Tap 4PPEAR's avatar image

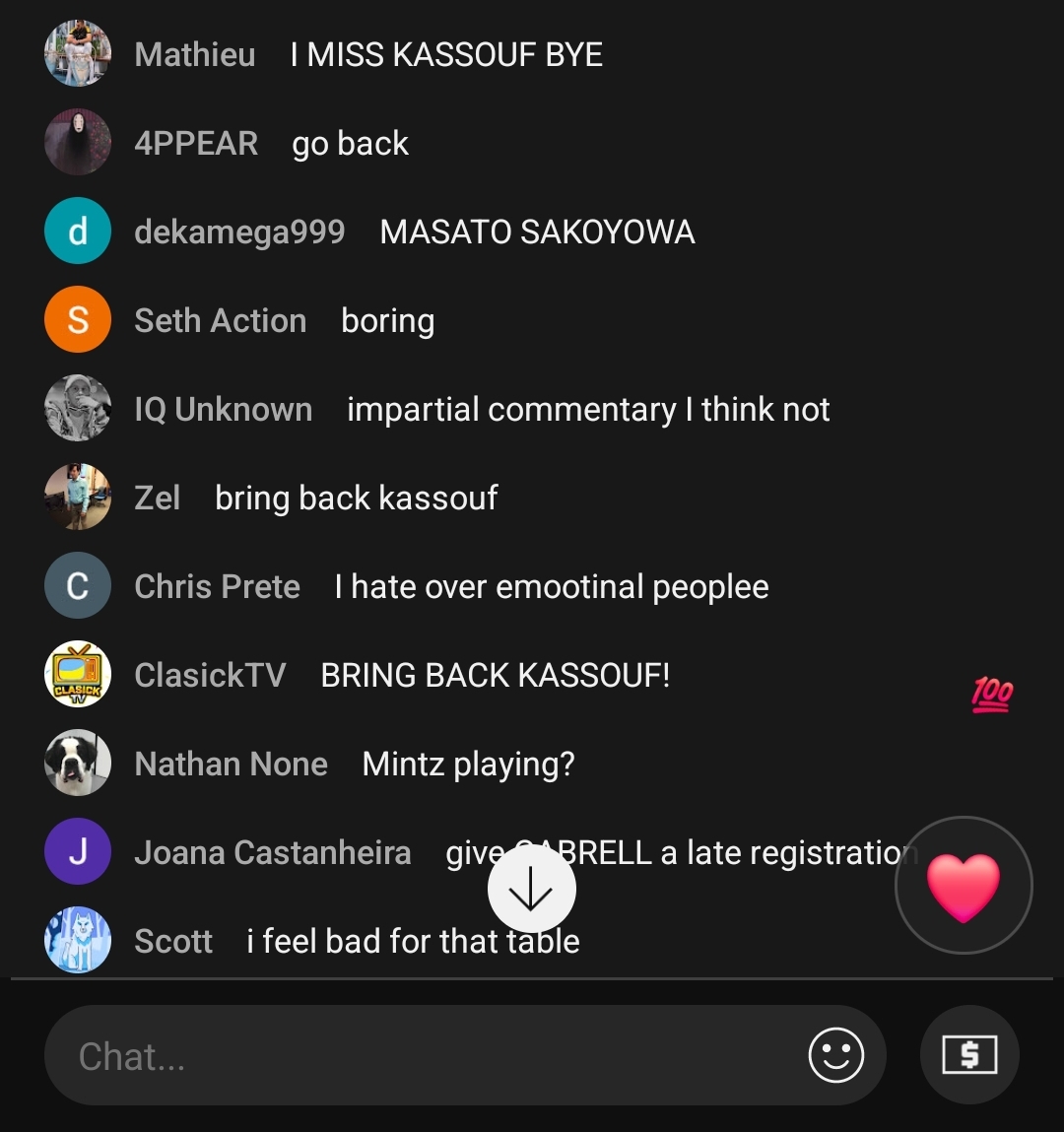click(78, 142)
